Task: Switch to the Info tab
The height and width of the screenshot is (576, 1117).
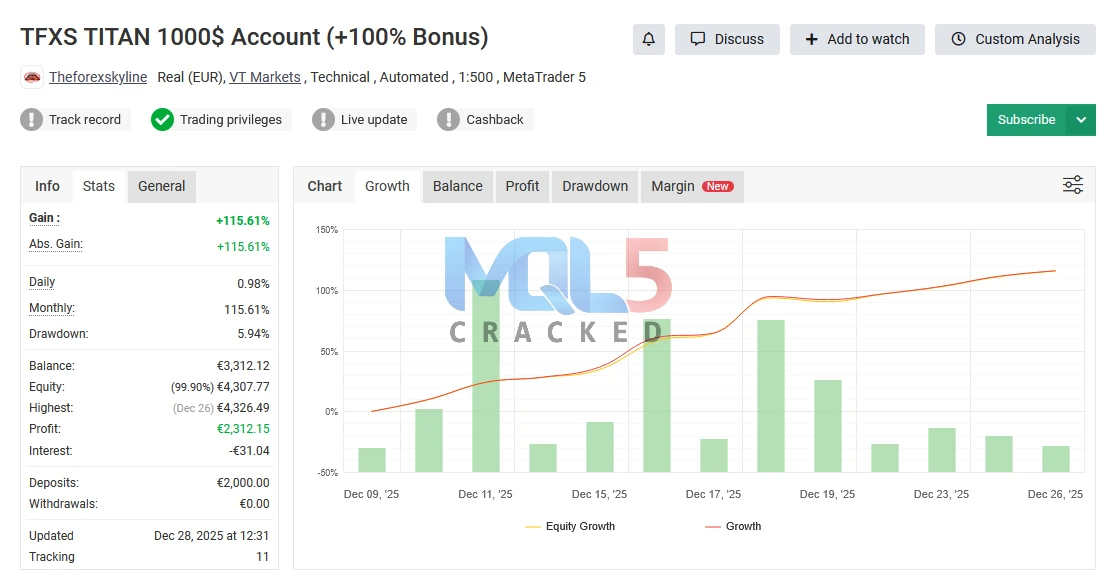Action: click(x=47, y=186)
